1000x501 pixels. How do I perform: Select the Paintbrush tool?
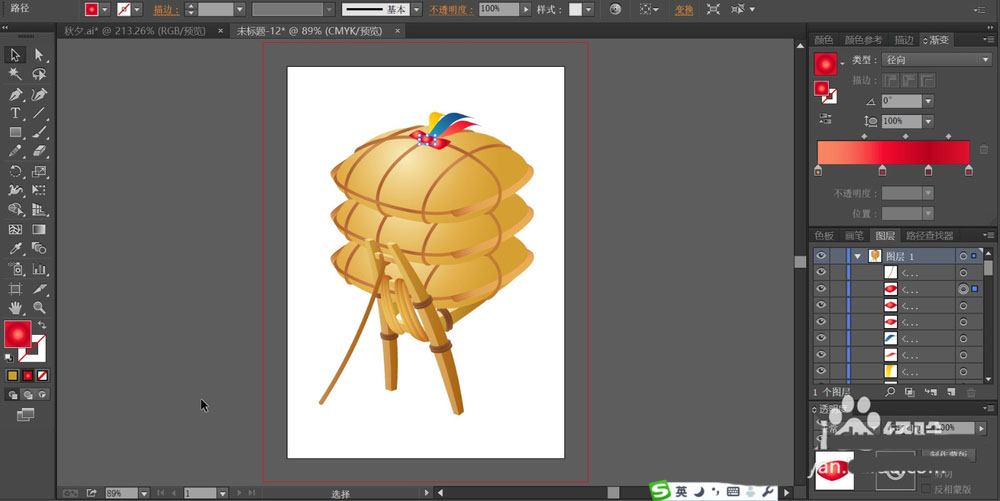pos(39,133)
